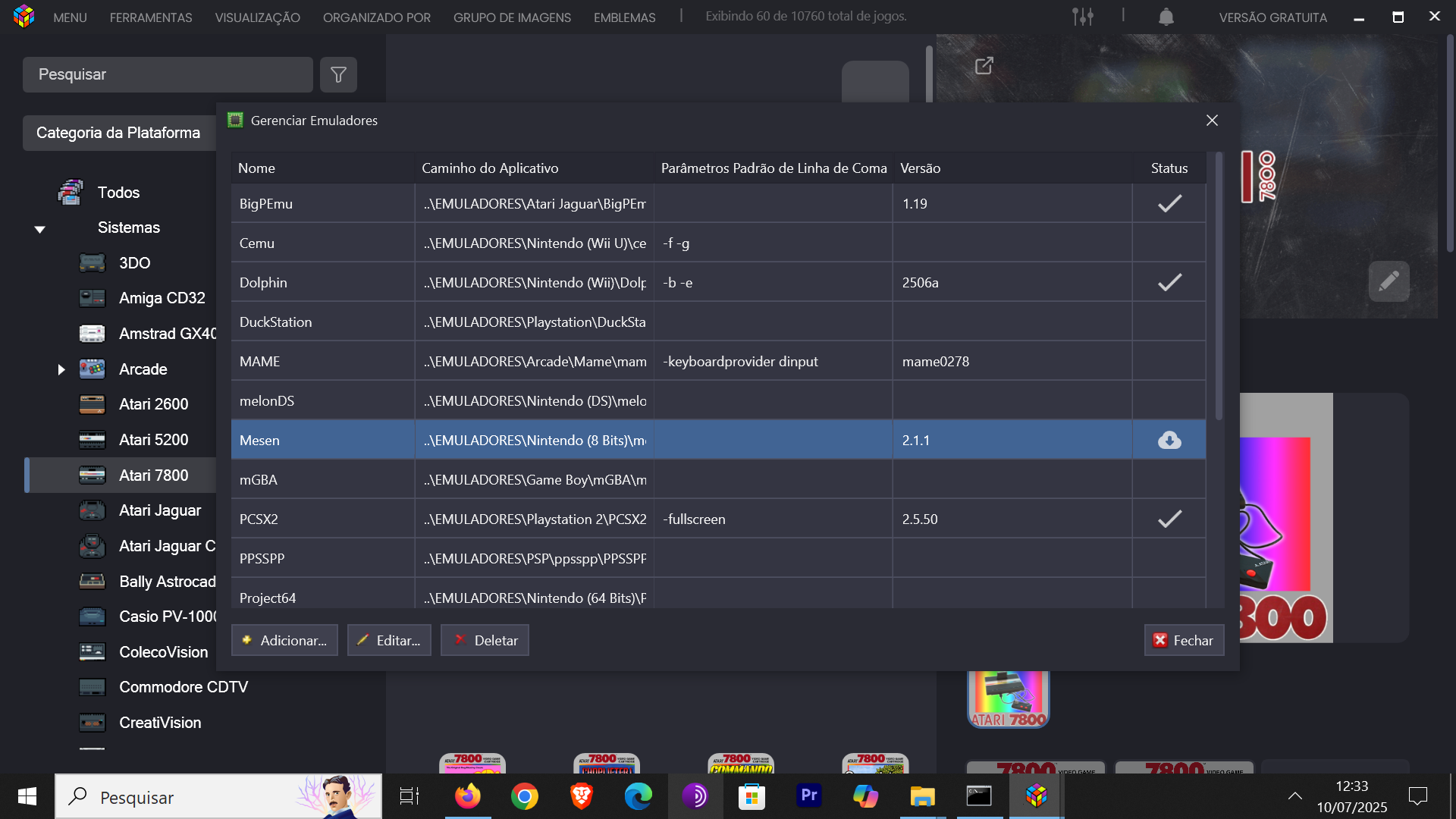The image size is (1456, 819).
Task: Select the CreatiVision console icon
Action: (x=93, y=723)
